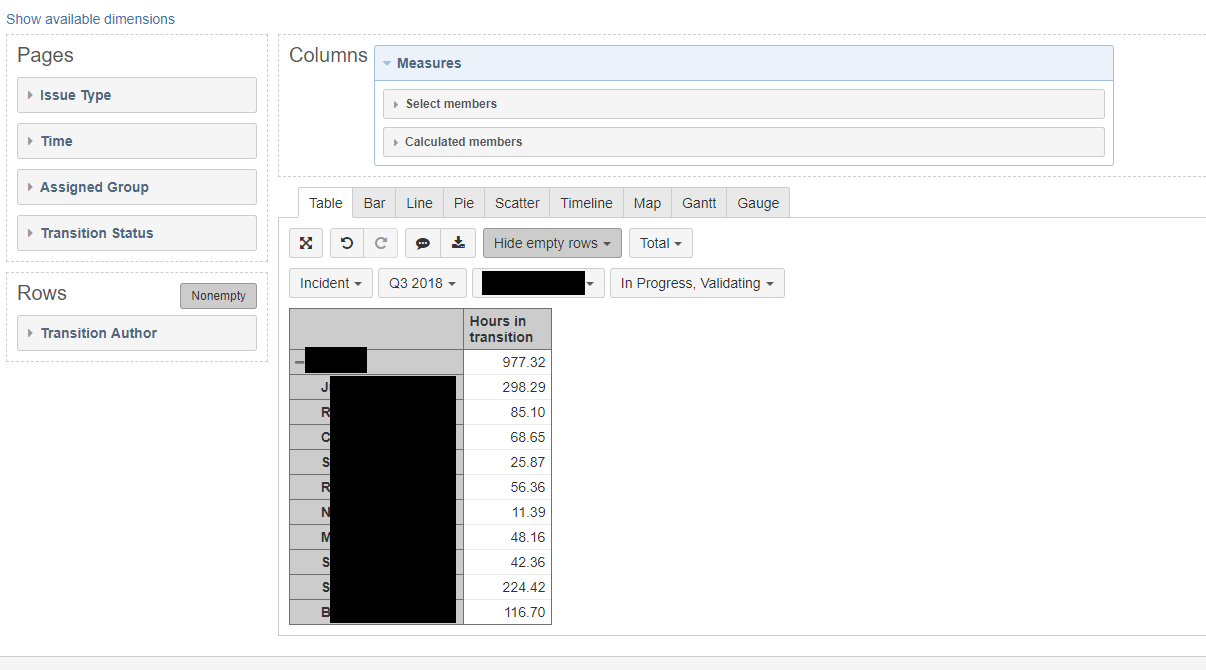Click the 11.39 value cell
Image resolution: width=1206 pixels, height=670 pixels.
tap(507, 512)
